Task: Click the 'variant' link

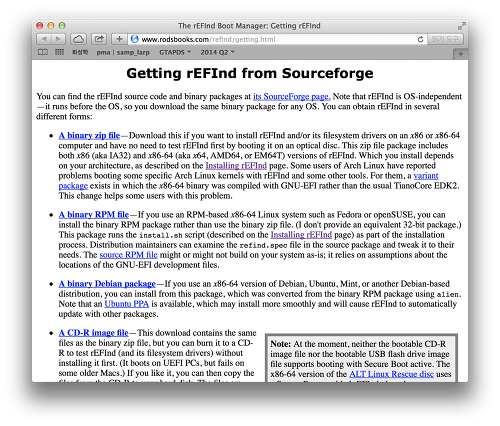Action: (x=426, y=175)
